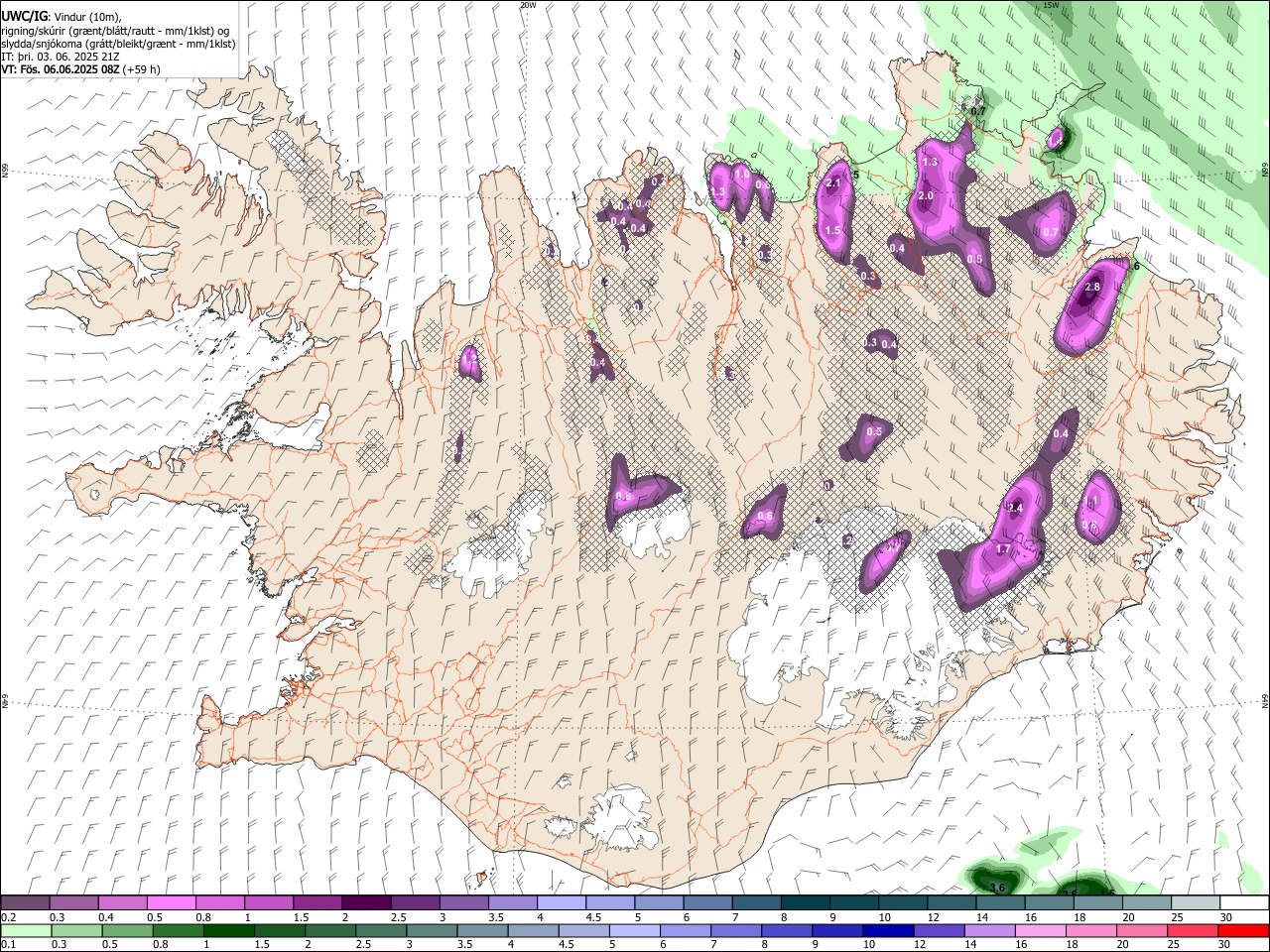This screenshot has width=1270, height=952.
Task: Click the 0.1 label in lower legend
Action: point(8,945)
